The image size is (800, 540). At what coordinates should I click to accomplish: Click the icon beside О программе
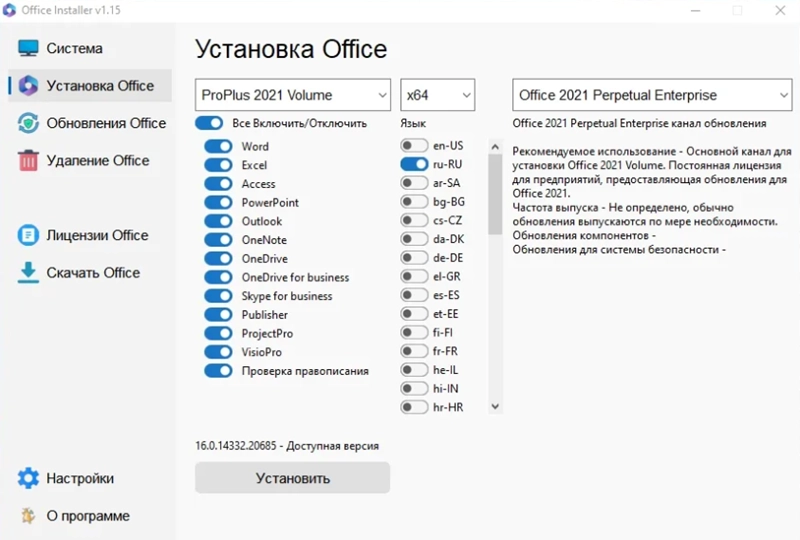click(28, 516)
